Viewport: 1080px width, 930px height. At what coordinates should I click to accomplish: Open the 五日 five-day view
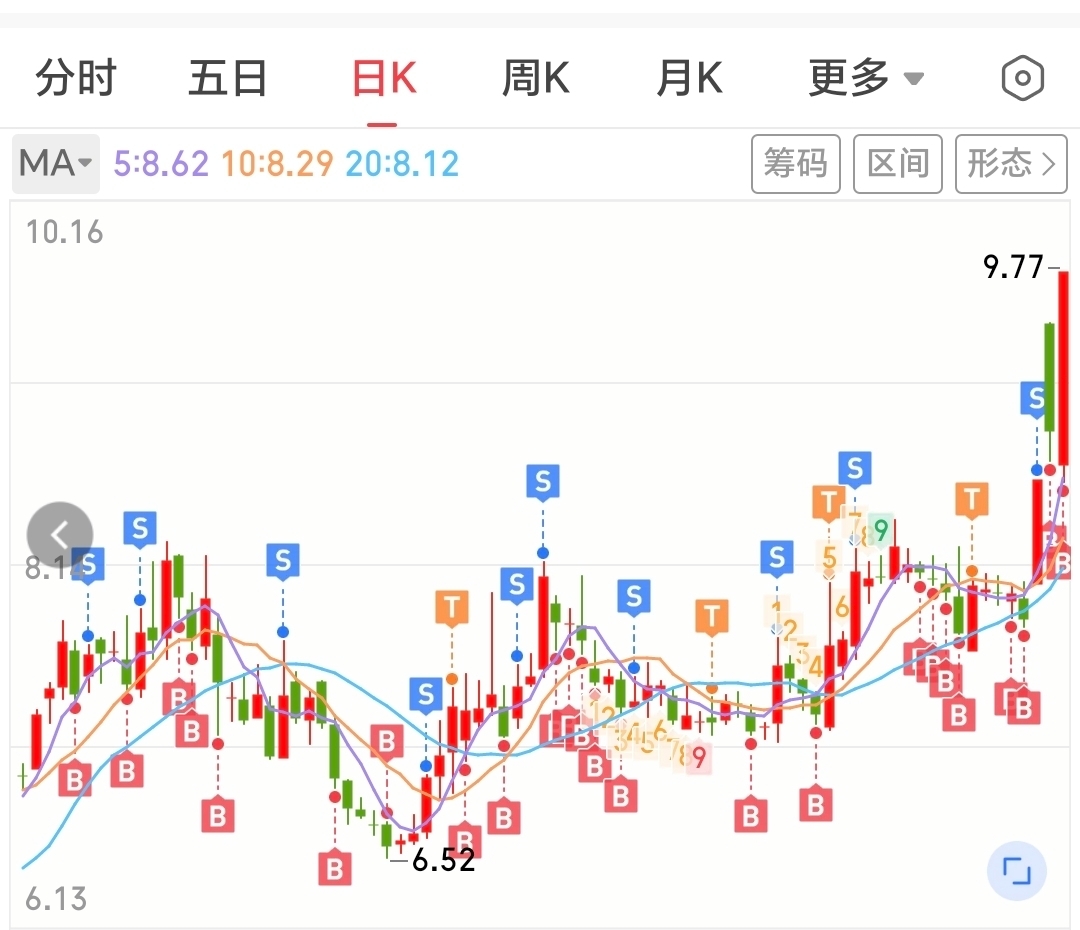[x=228, y=78]
